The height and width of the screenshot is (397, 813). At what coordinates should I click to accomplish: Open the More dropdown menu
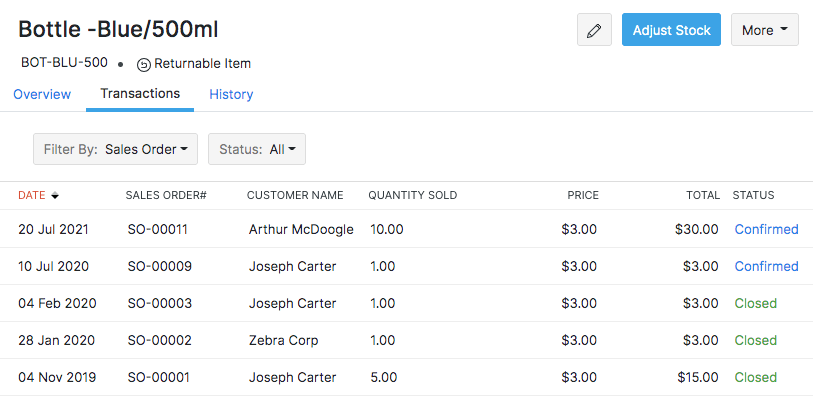[764, 30]
